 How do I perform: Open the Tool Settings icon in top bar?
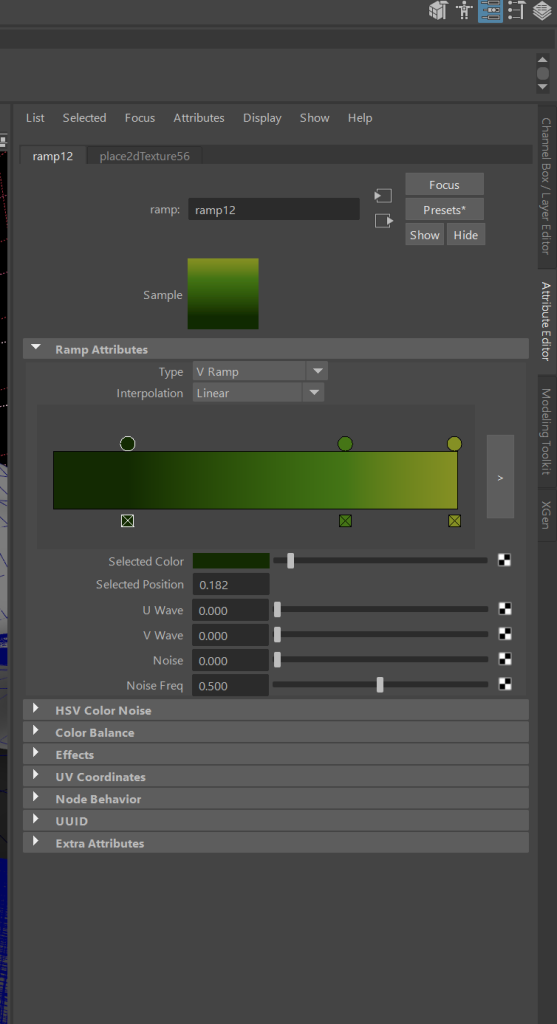pos(517,10)
